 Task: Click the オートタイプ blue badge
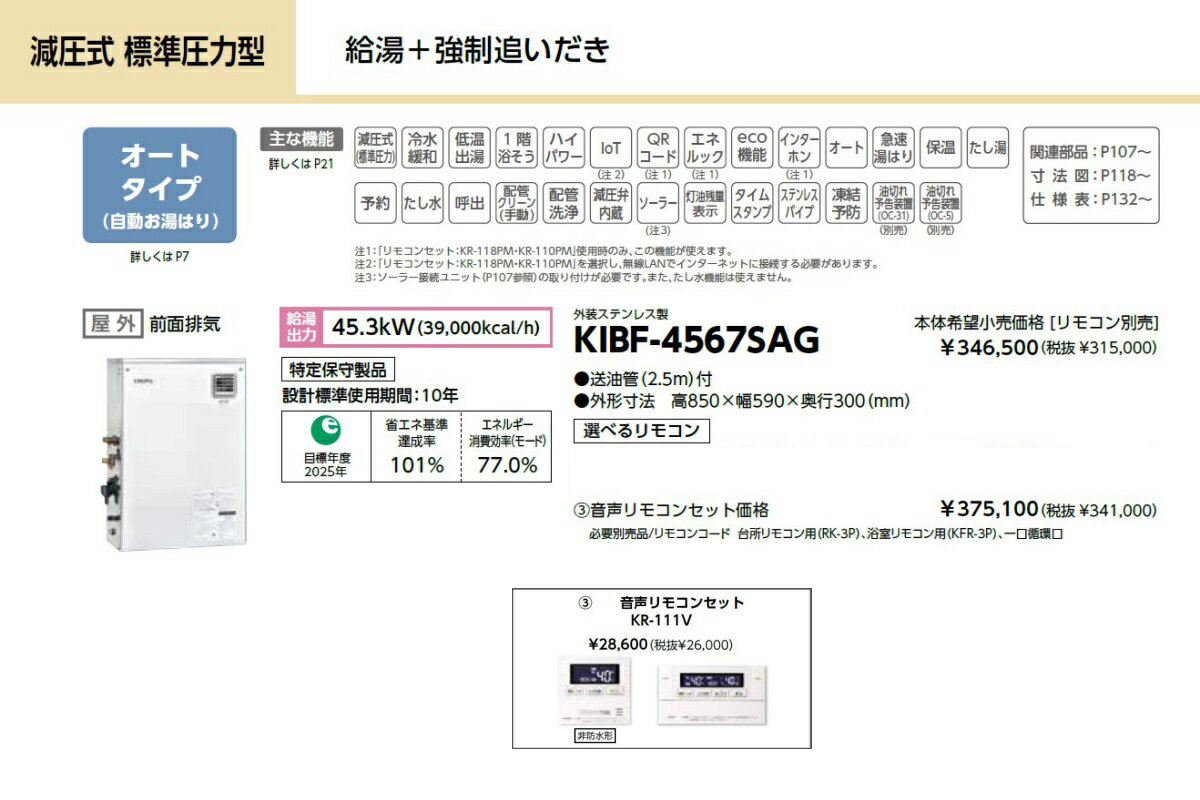160,185
